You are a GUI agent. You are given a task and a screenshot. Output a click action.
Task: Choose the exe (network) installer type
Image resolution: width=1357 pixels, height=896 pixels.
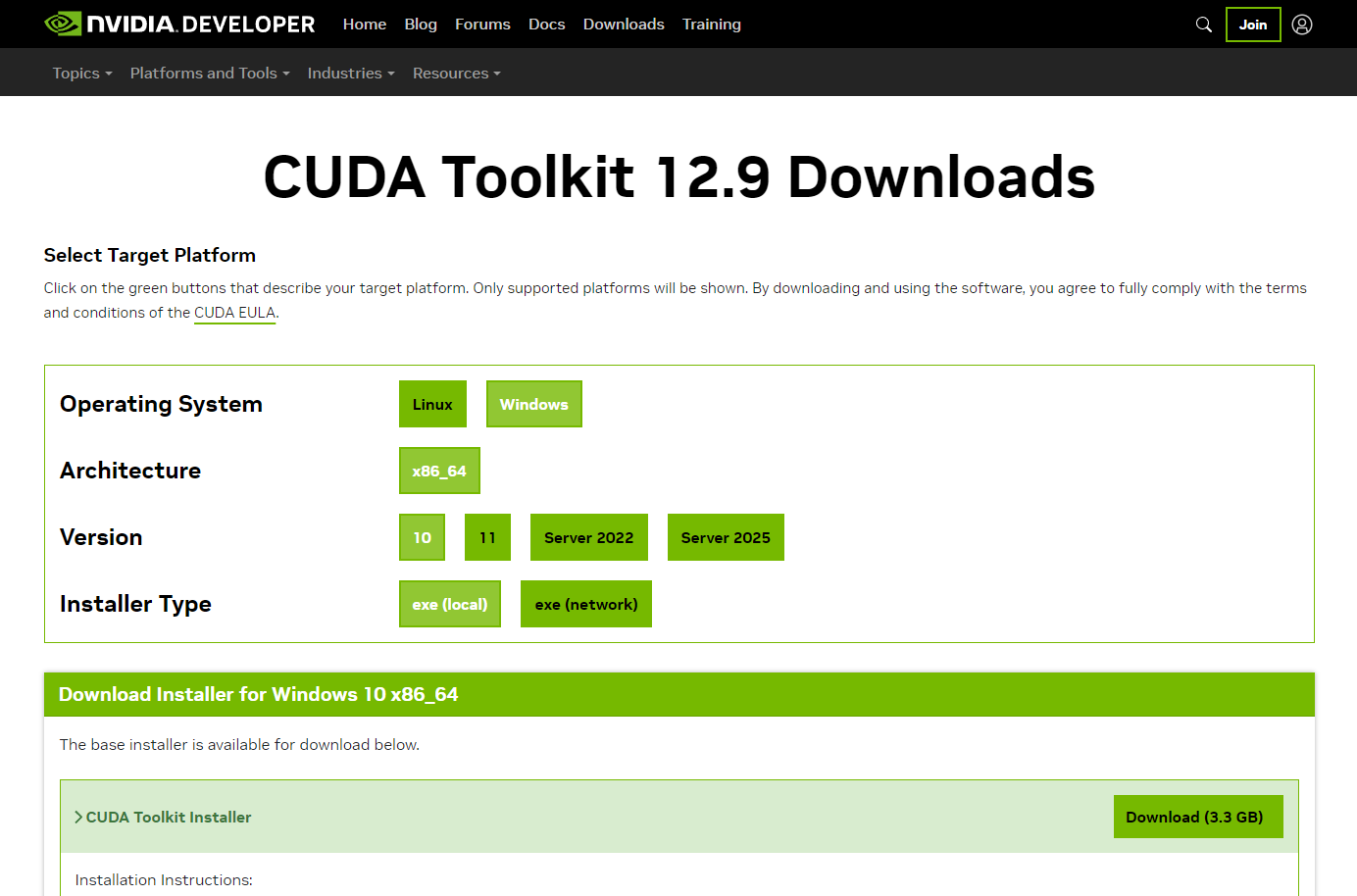click(585, 603)
